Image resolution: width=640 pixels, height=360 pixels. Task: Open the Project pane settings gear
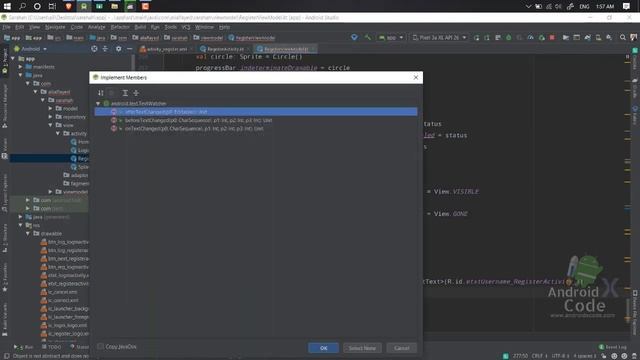pyautogui.click(x=118, y=49)
